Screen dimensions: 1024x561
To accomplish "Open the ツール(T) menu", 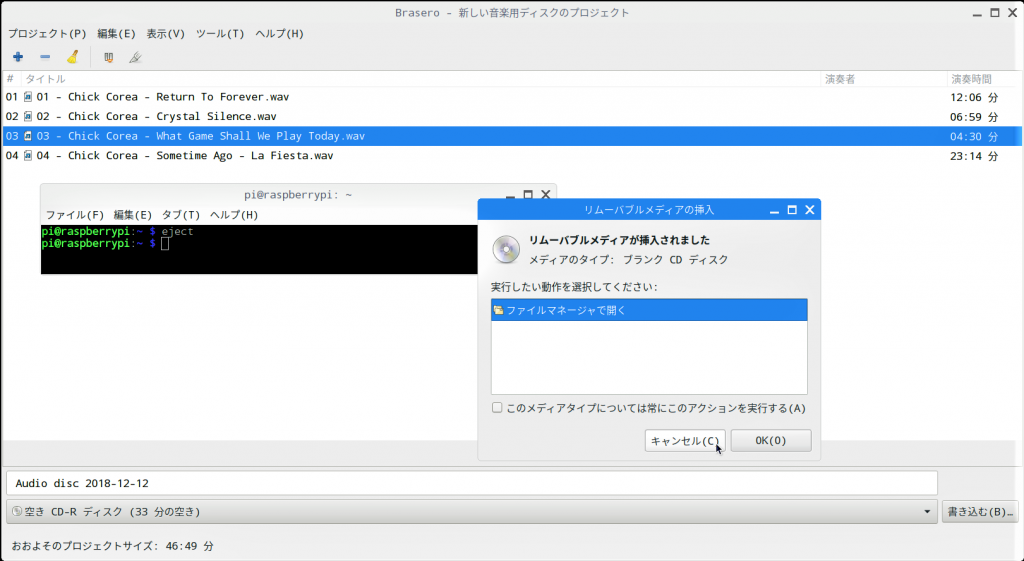I will point(220,33).
